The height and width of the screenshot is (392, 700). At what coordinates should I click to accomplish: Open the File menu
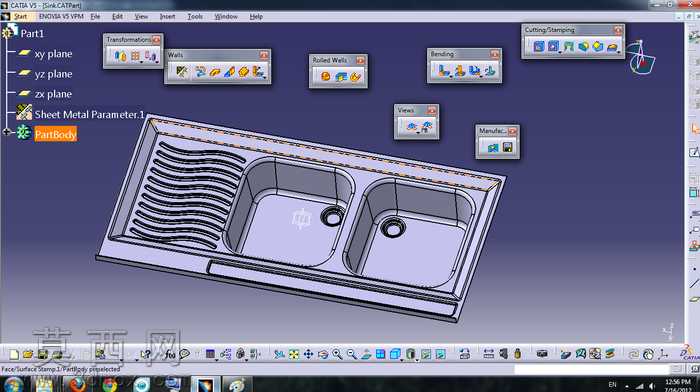pos(95,17)
